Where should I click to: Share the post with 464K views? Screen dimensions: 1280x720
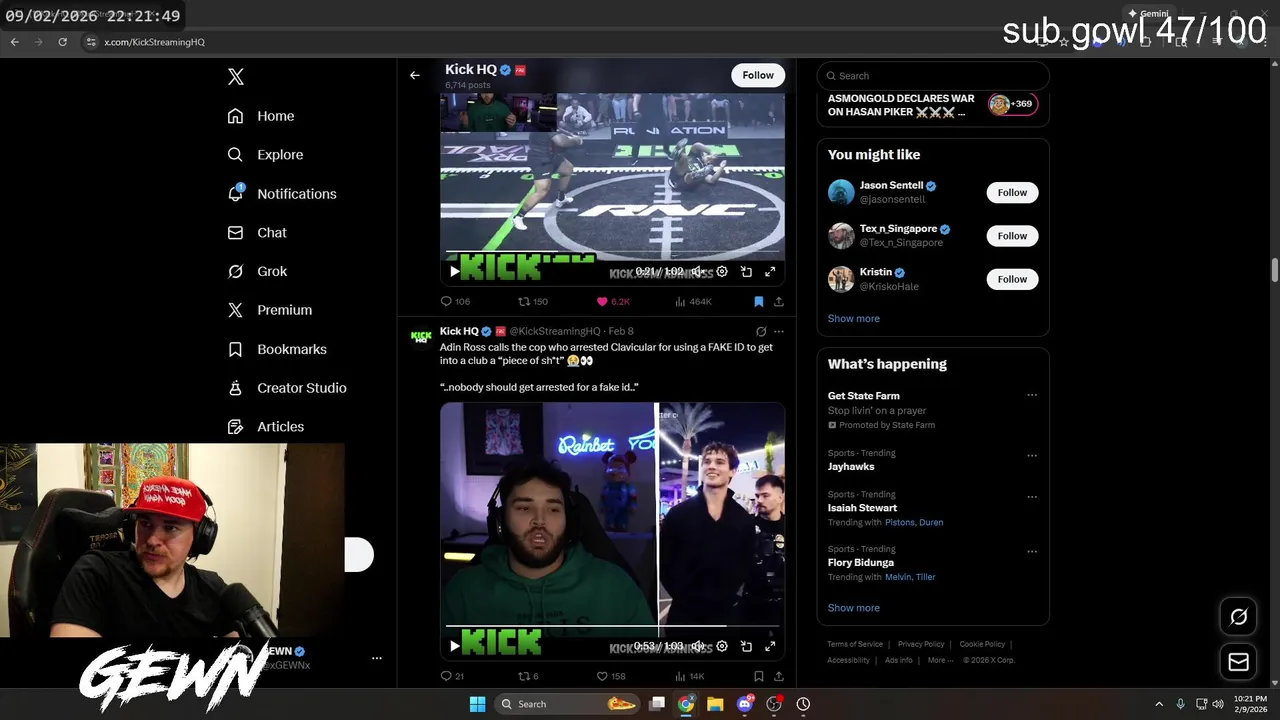(779, 301)
